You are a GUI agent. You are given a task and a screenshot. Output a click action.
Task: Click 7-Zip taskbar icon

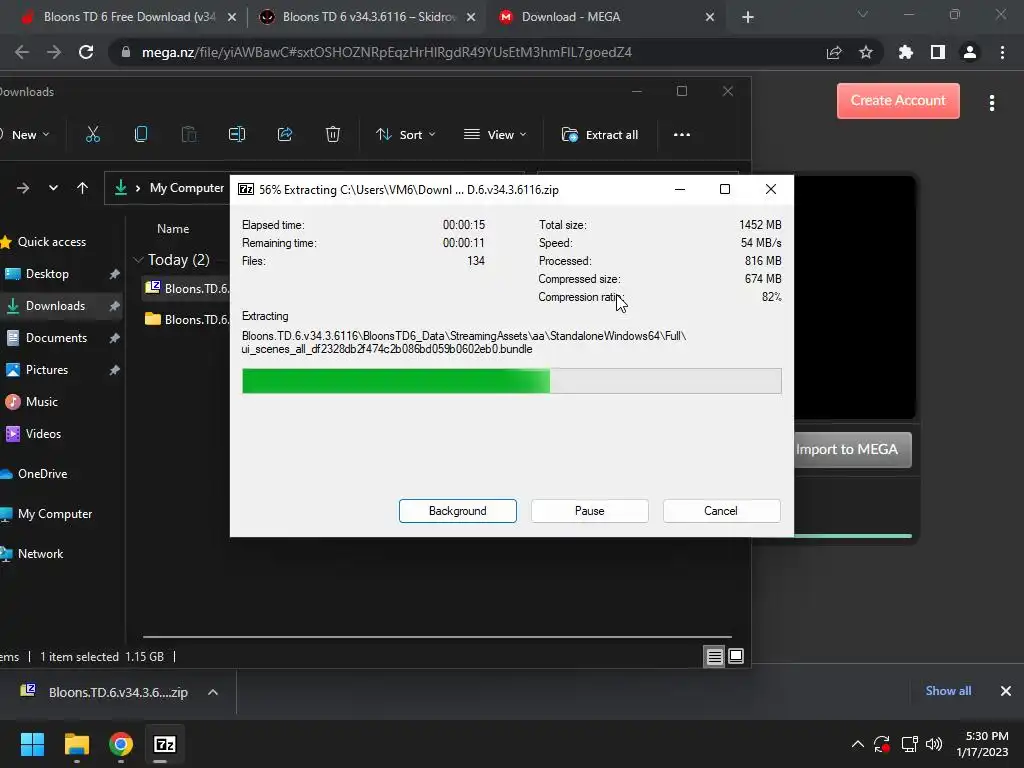click(x=165, y=744)
